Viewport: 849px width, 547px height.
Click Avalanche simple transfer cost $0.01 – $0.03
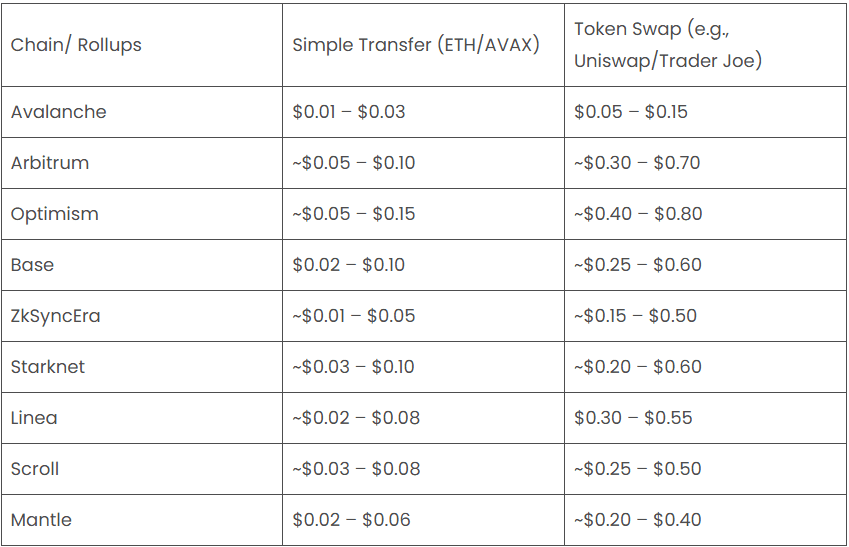tap(349, 112)
